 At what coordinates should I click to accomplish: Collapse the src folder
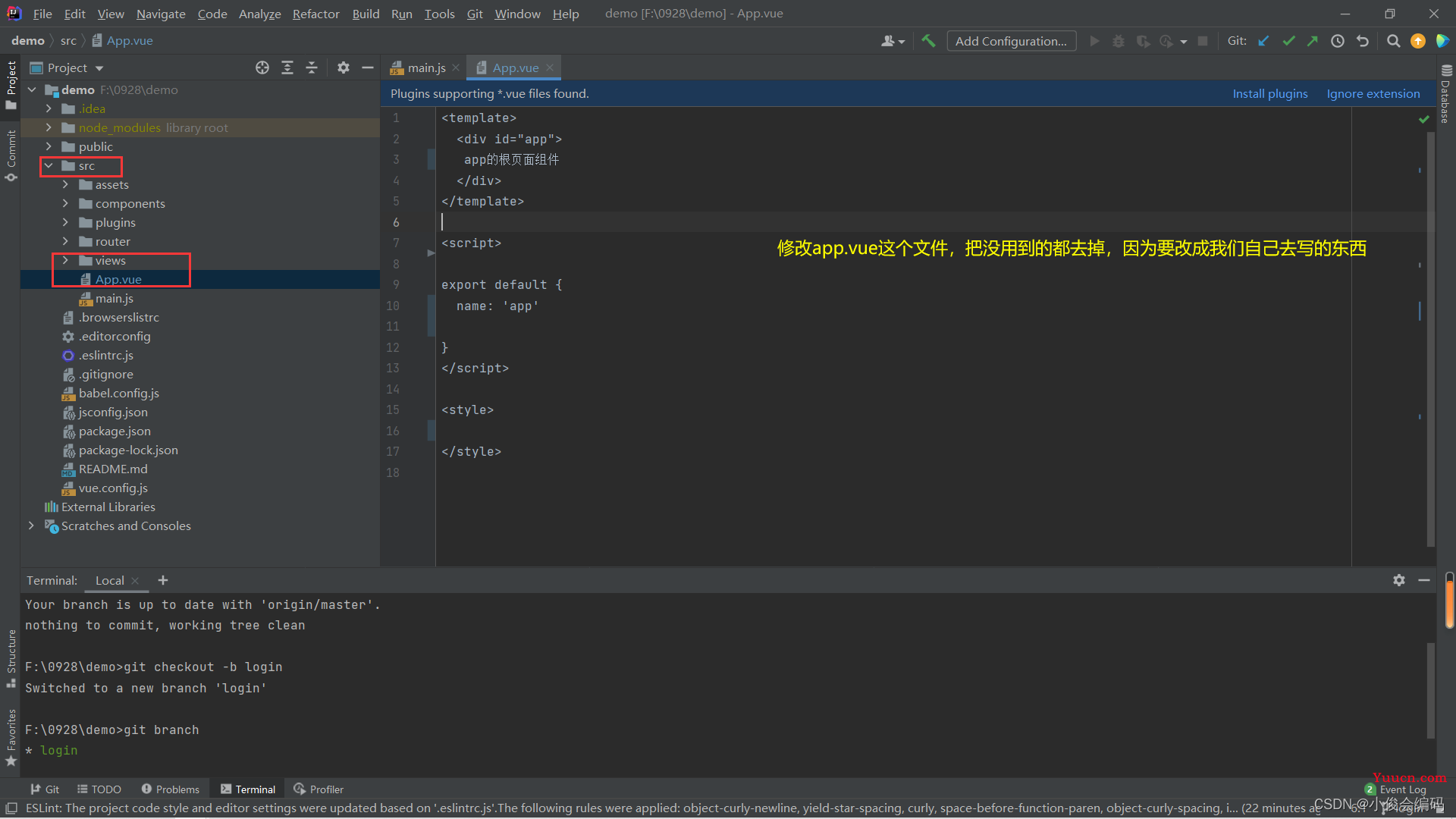click(49, 165)
